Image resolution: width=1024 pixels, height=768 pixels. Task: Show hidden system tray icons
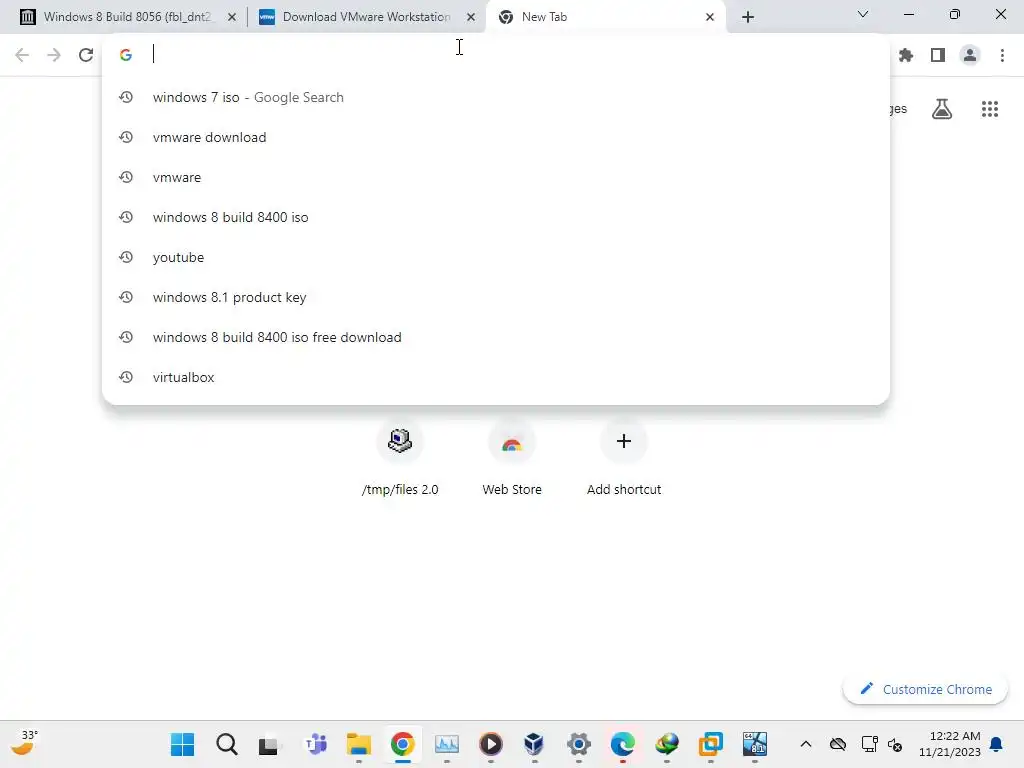pos(806,744)
